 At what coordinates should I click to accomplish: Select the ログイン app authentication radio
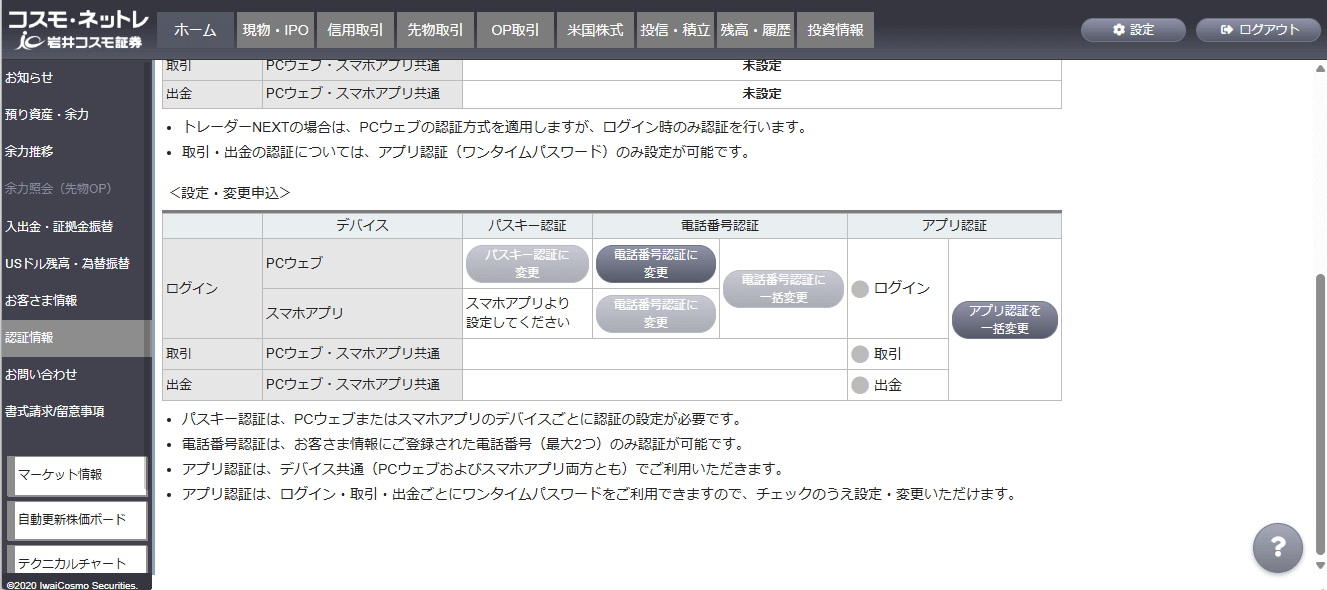pyautogui.click(x=860, y=289)
